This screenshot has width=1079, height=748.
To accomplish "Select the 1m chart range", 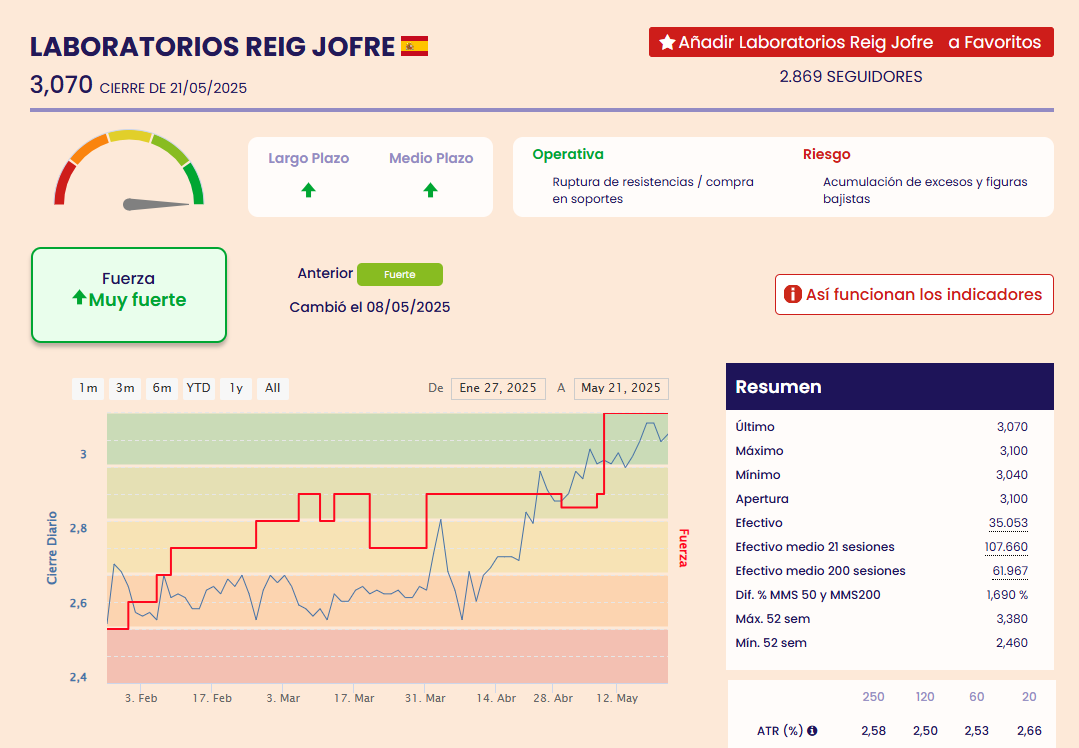I will [88, 388].
